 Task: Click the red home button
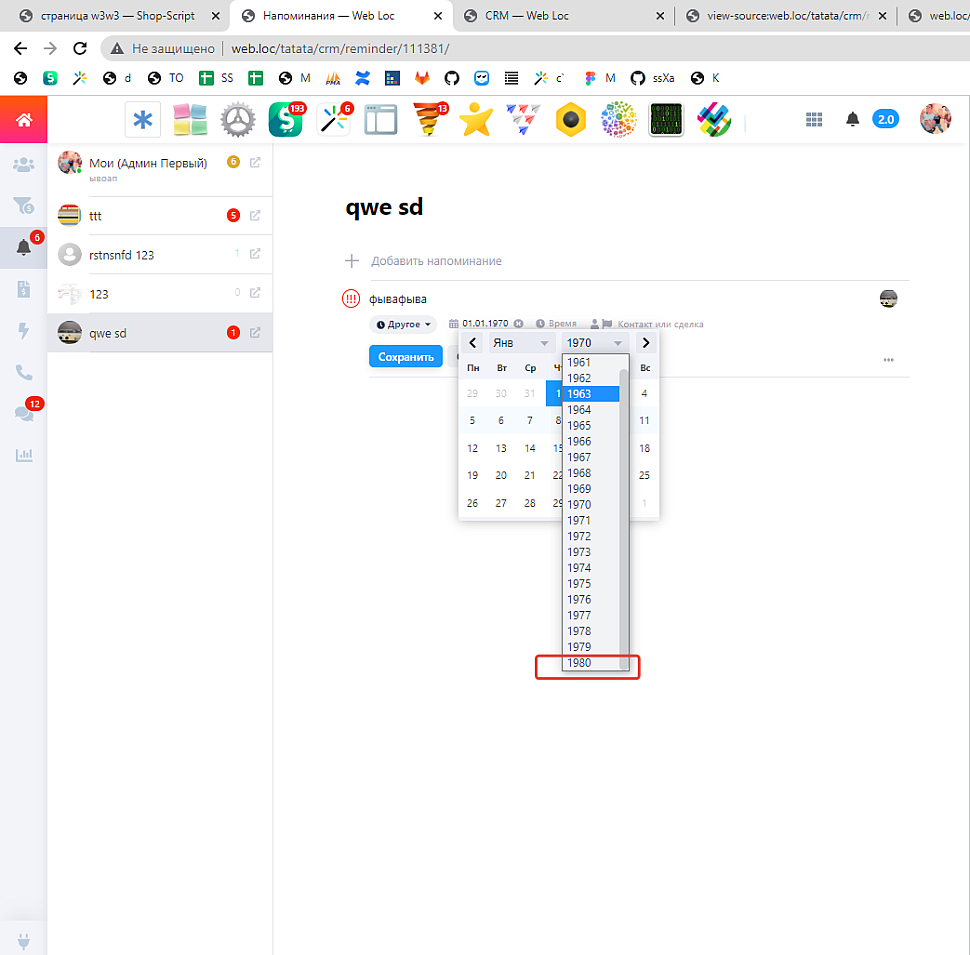click(x=23, y=120)
